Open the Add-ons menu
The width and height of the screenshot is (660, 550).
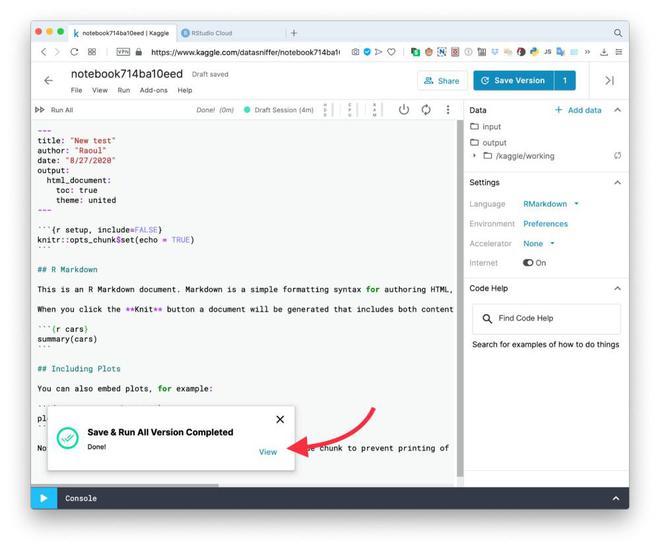(154, 90)
